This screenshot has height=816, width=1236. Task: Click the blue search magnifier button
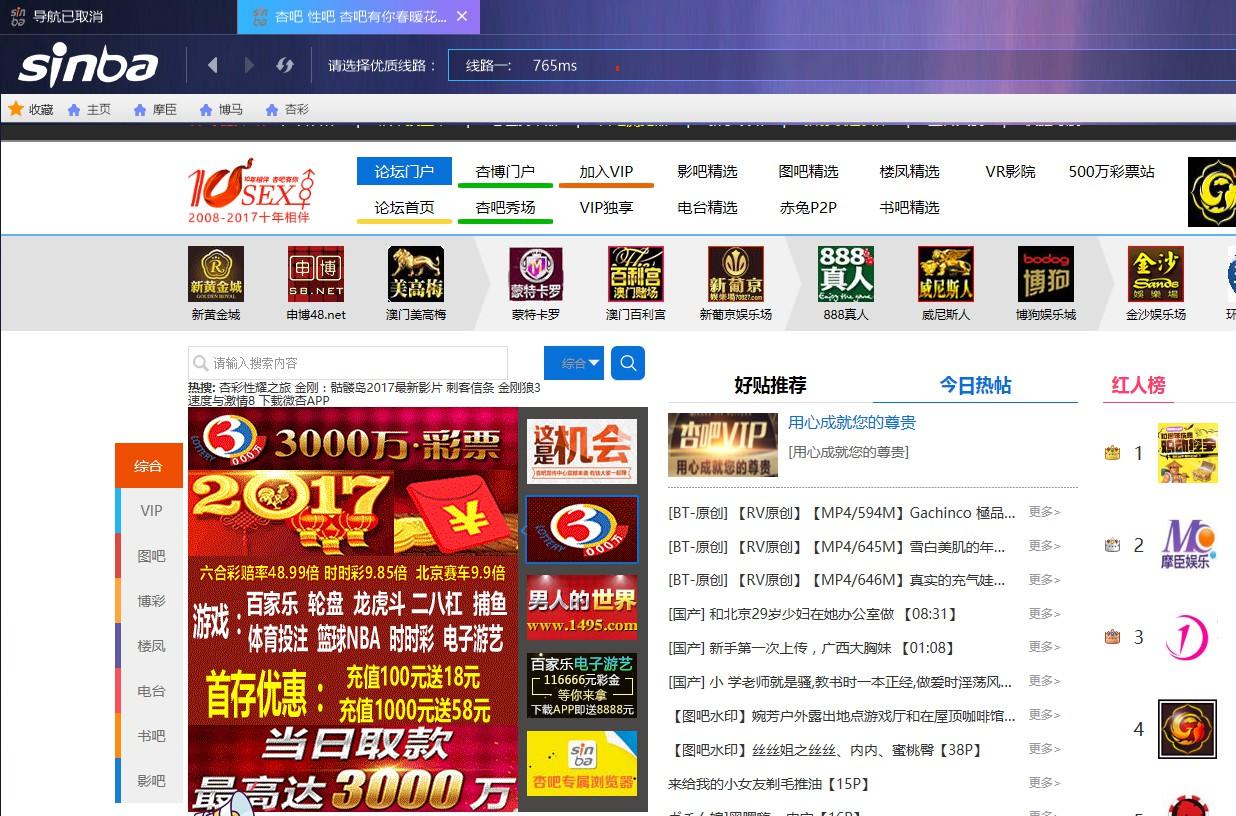[x=628, y=363]
